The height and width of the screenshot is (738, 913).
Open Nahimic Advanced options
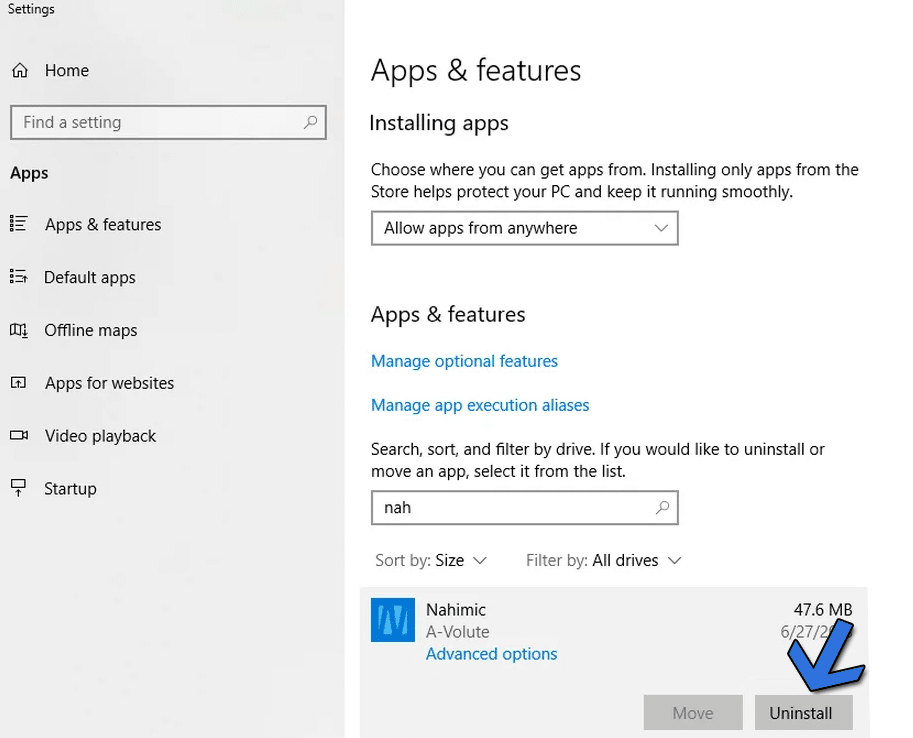click(491, 654)
